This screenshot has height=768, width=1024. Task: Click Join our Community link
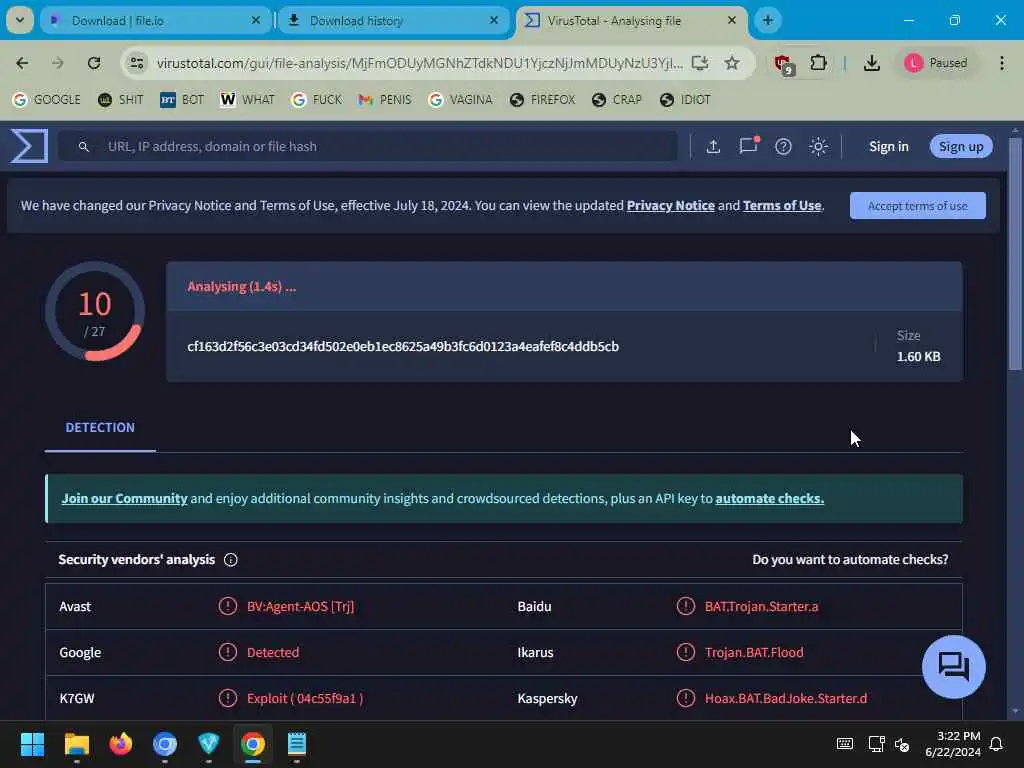point(124,498)
